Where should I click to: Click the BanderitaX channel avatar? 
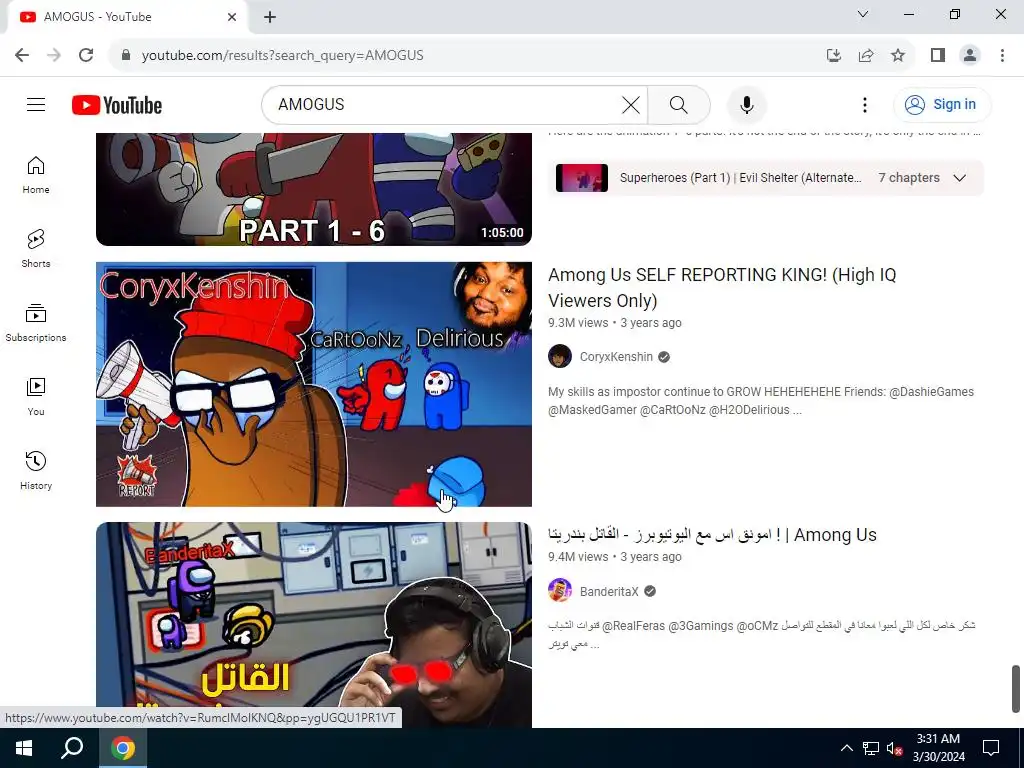(560, 591)
